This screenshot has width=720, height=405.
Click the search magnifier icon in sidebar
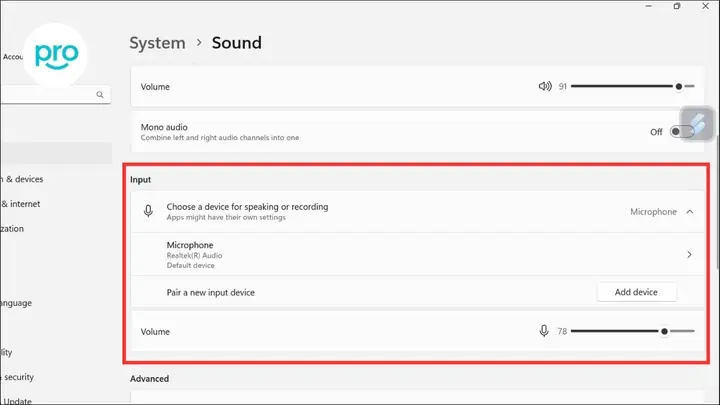pos(100,95)
